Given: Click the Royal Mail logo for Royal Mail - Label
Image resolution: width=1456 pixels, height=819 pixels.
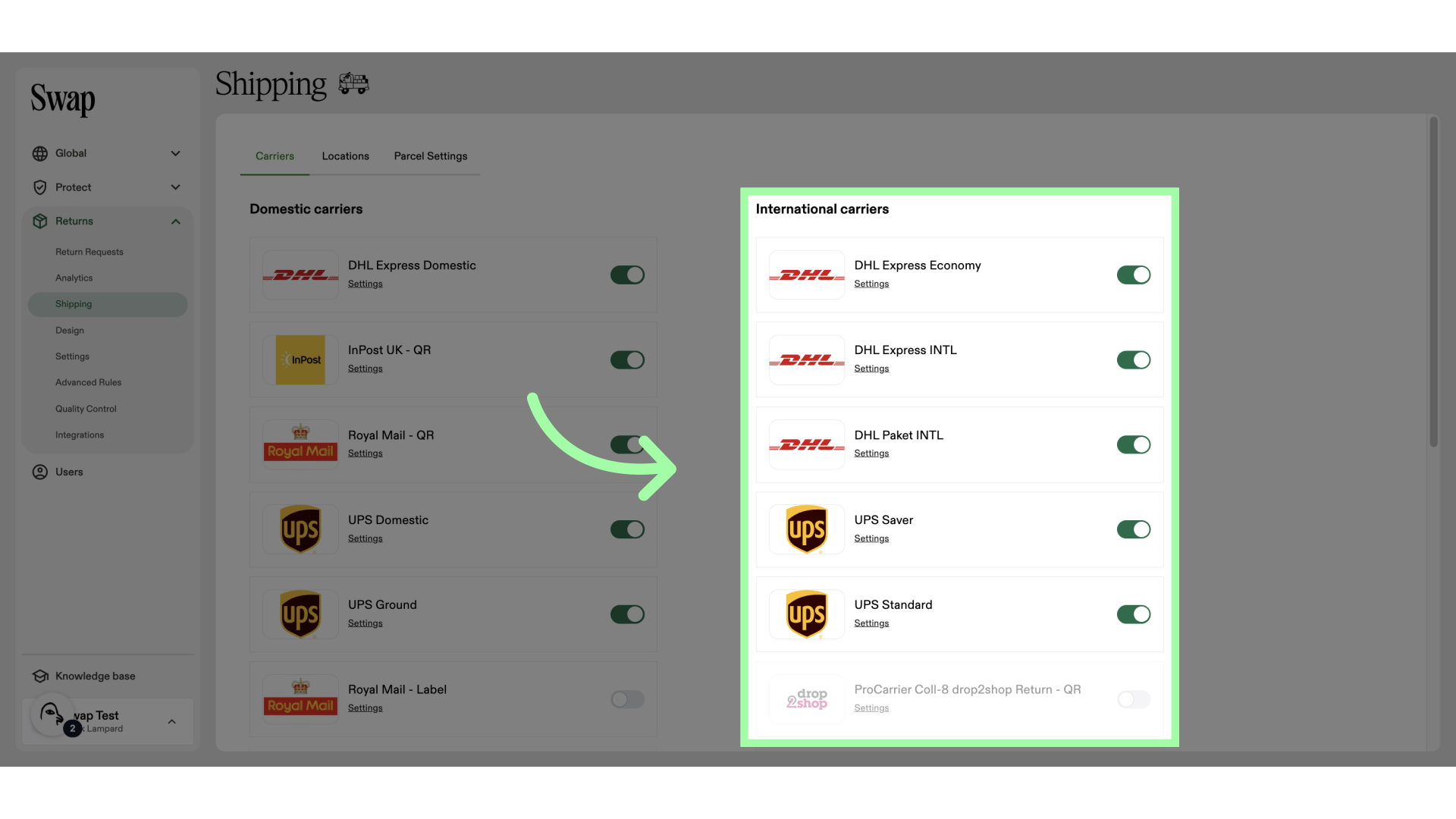Looking at the screenshot, I should (x=300, y=699).
